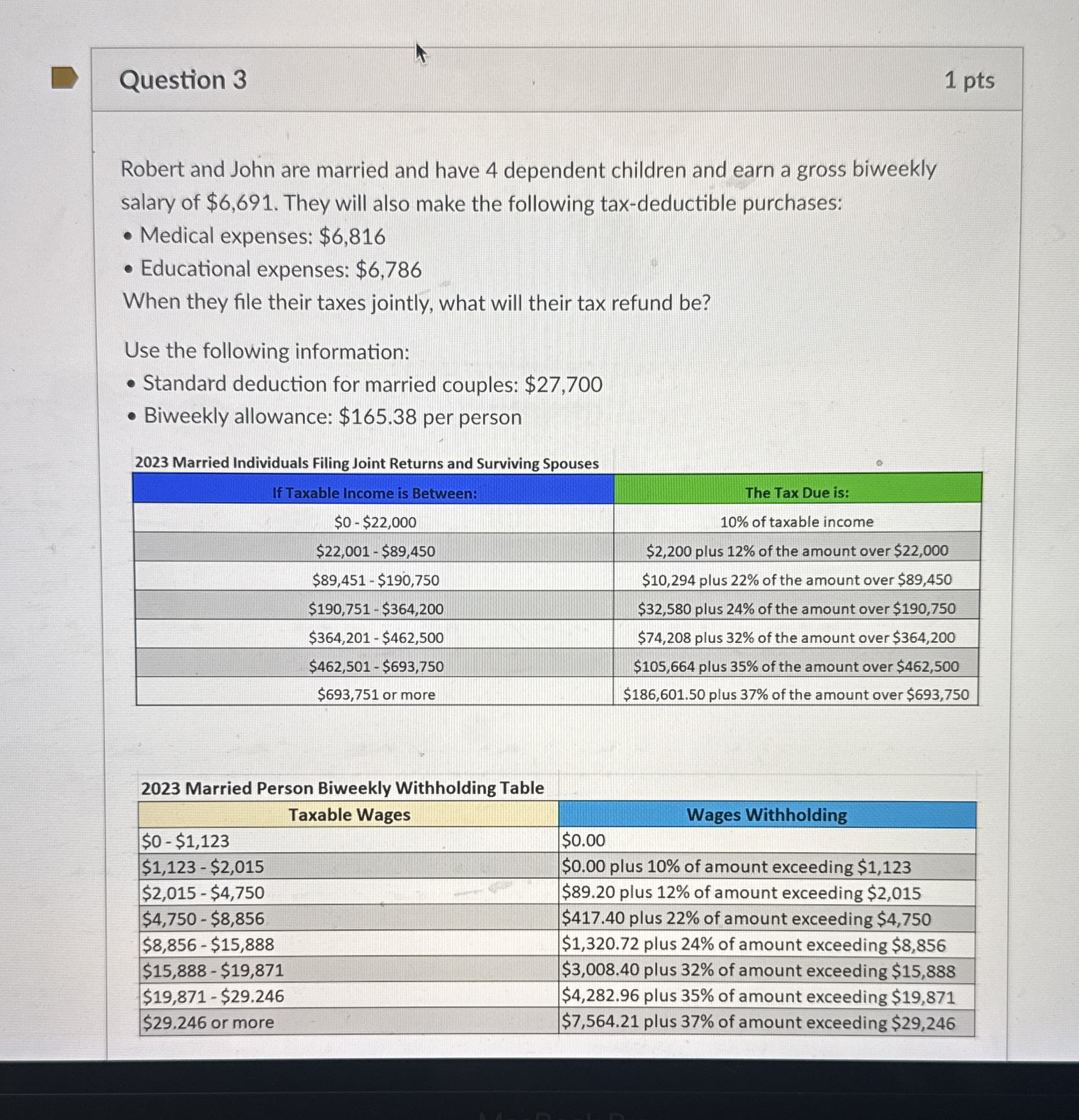This screenshot has height=1120, width=1079.
Task: Click the "If Taxable Income is Between:" header
Action: click(374, 489)
